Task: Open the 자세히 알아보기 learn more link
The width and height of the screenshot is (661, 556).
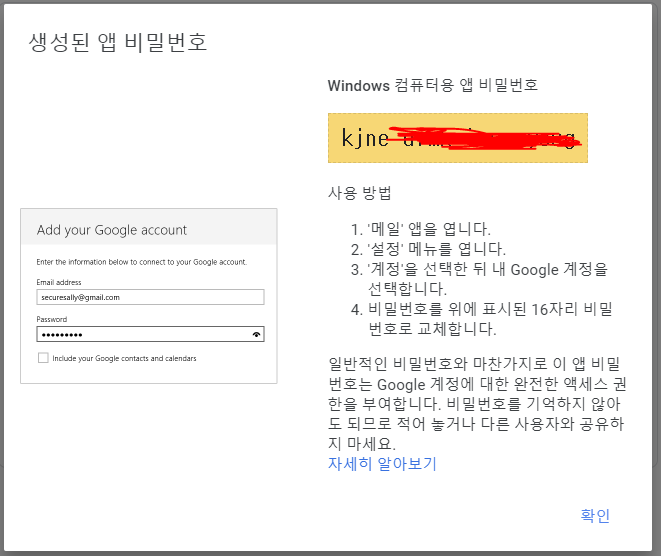Action: (382, 464)
